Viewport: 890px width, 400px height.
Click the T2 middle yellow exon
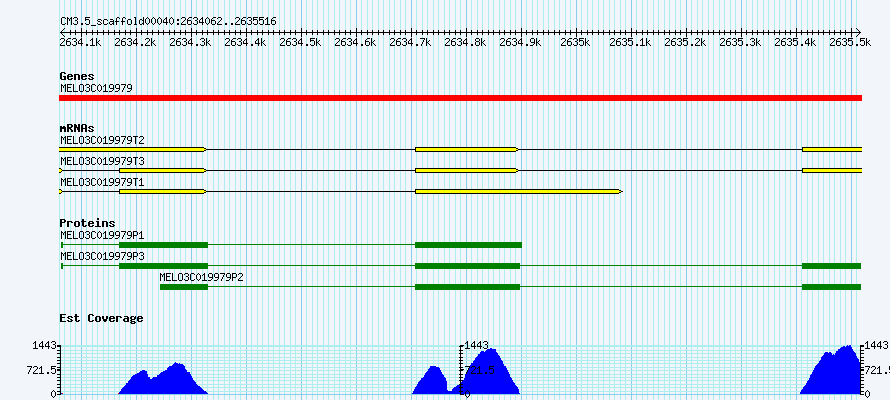point(467,149)
